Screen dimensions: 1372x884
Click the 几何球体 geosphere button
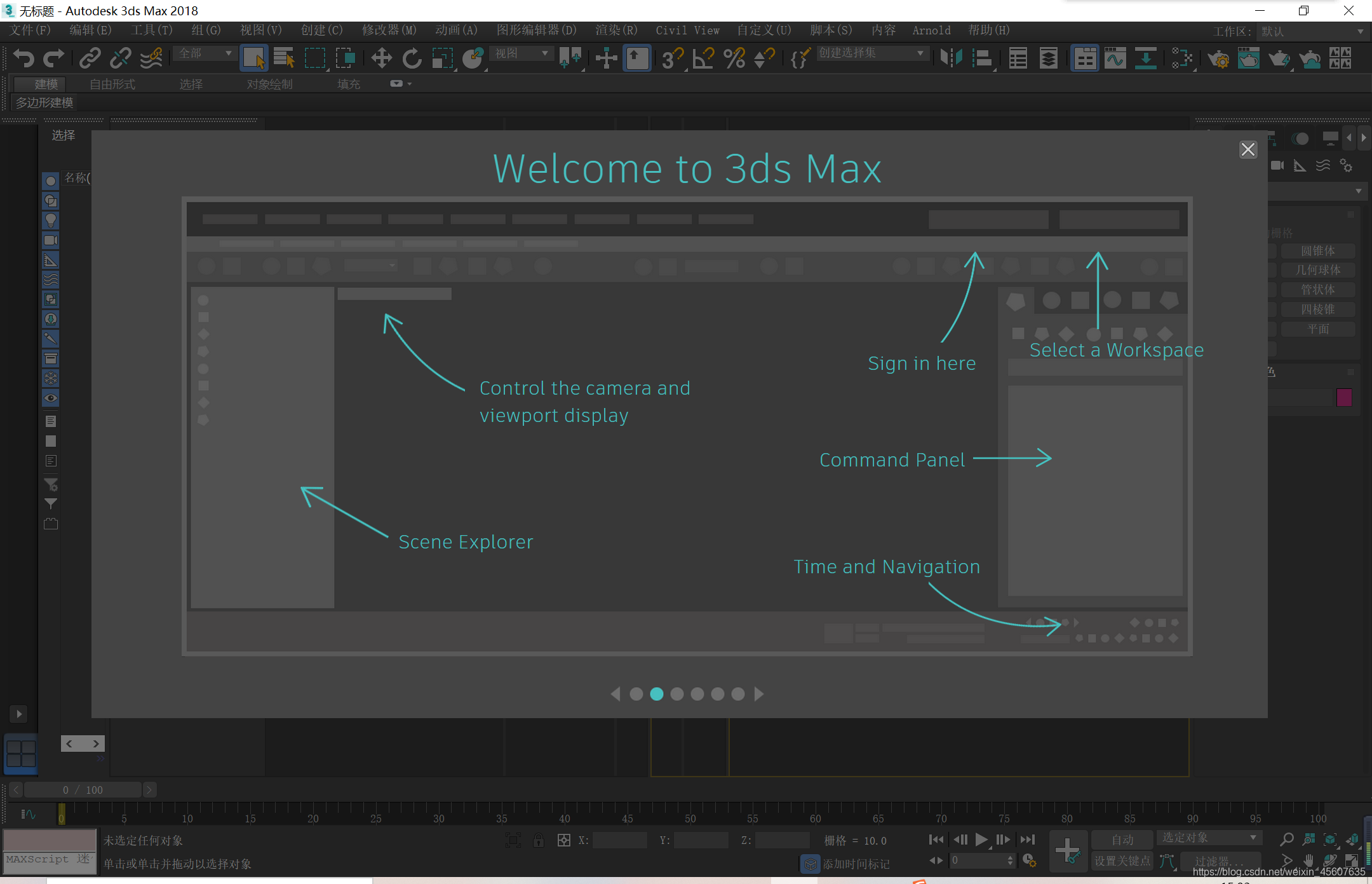point(1318,270)
